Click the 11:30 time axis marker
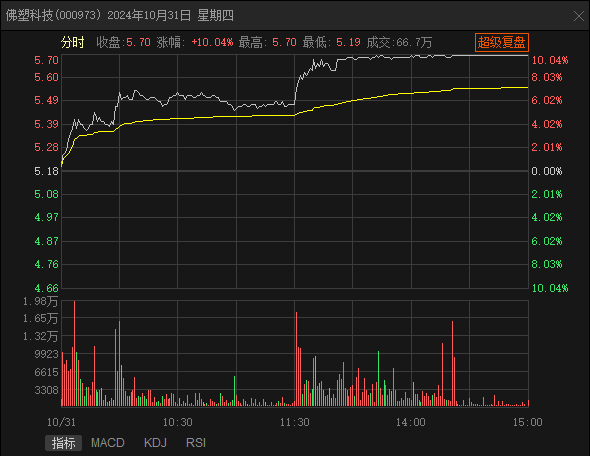Image resolution: width=590 pixels, height=456 pixels. pyautogui.click(x=295, y=422)
